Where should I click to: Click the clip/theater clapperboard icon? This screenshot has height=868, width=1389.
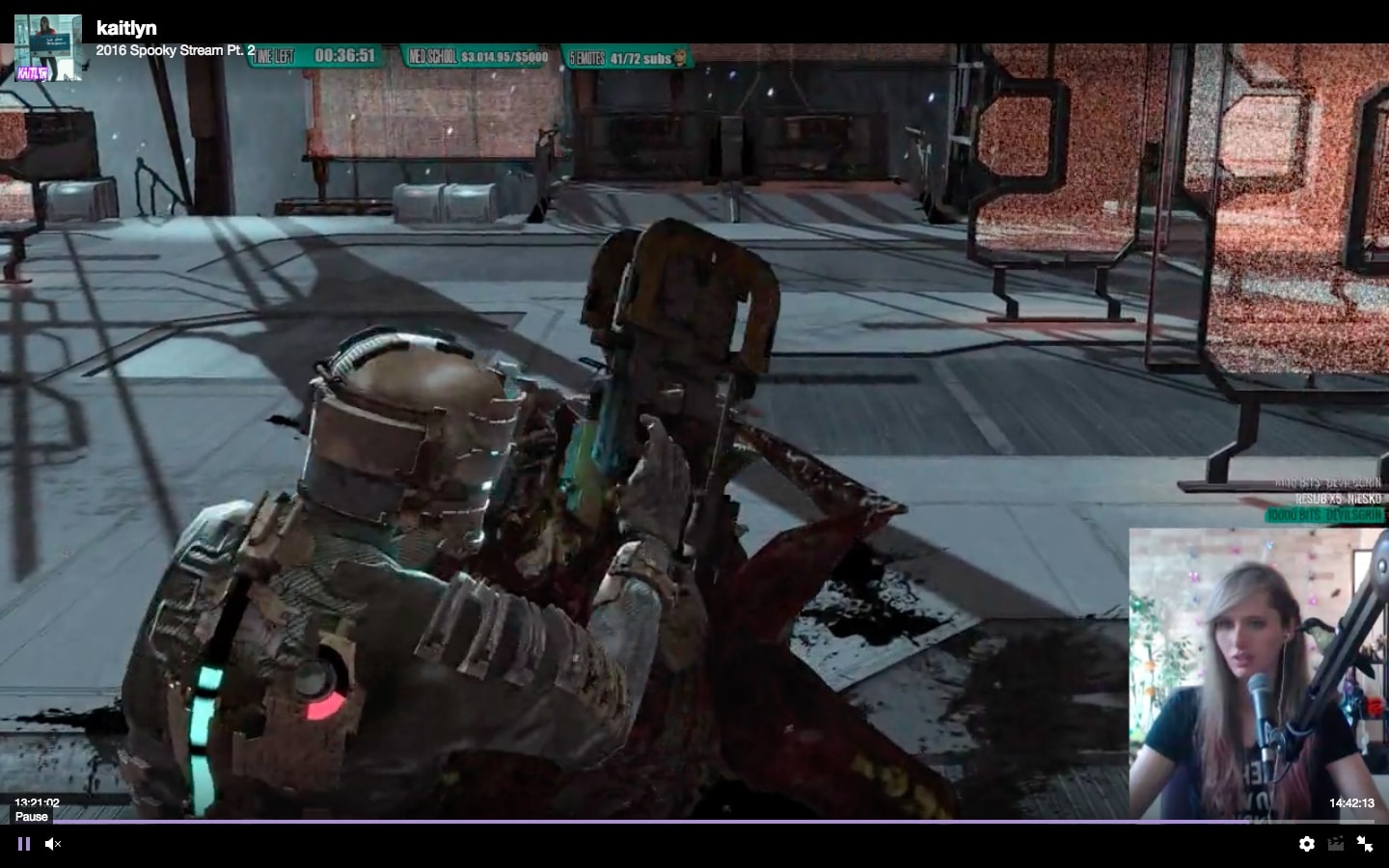1335,844
